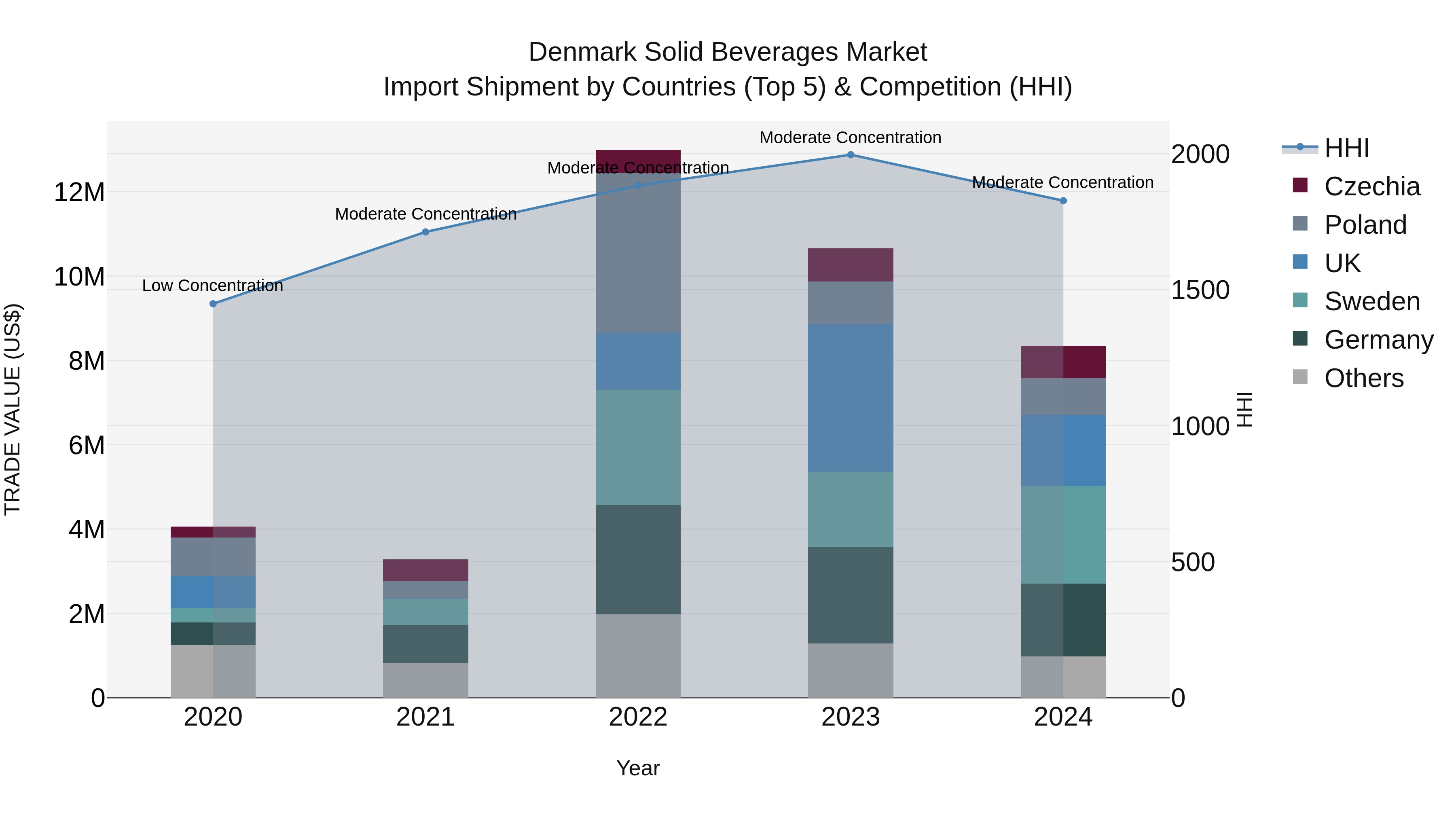Screen dimensions: 1456x819
Task: Toggle the Sweden legend entry
Action: 1356,301
